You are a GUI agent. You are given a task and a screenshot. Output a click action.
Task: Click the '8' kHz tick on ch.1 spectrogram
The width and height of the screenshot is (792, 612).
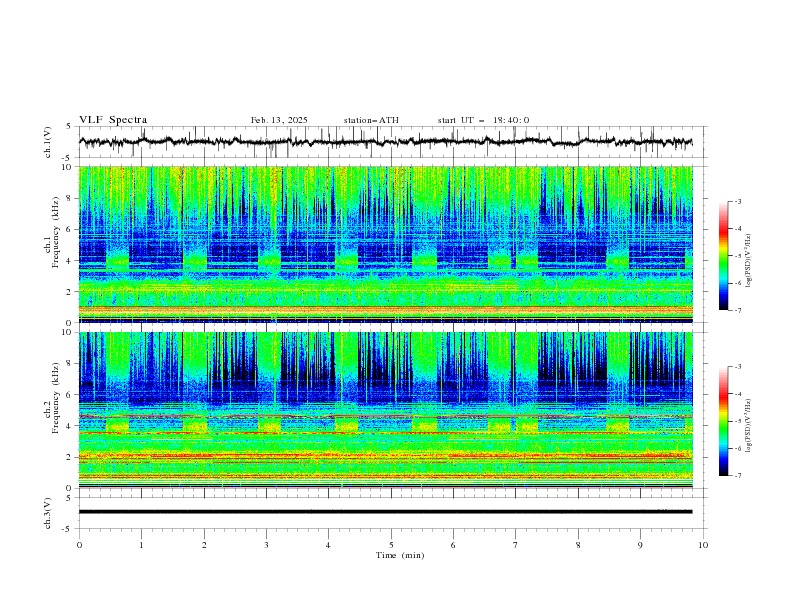(x=71, y=198)
